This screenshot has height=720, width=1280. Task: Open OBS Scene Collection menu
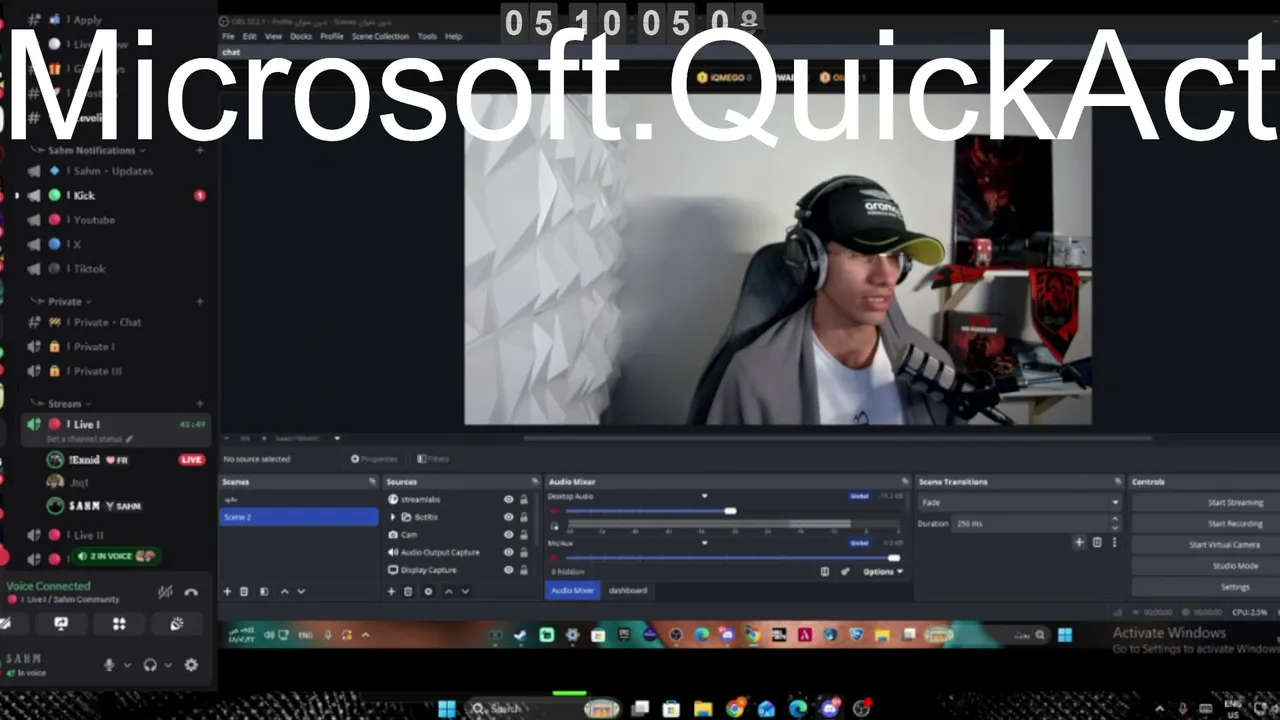pyautogui.click(x=380, y=36)
